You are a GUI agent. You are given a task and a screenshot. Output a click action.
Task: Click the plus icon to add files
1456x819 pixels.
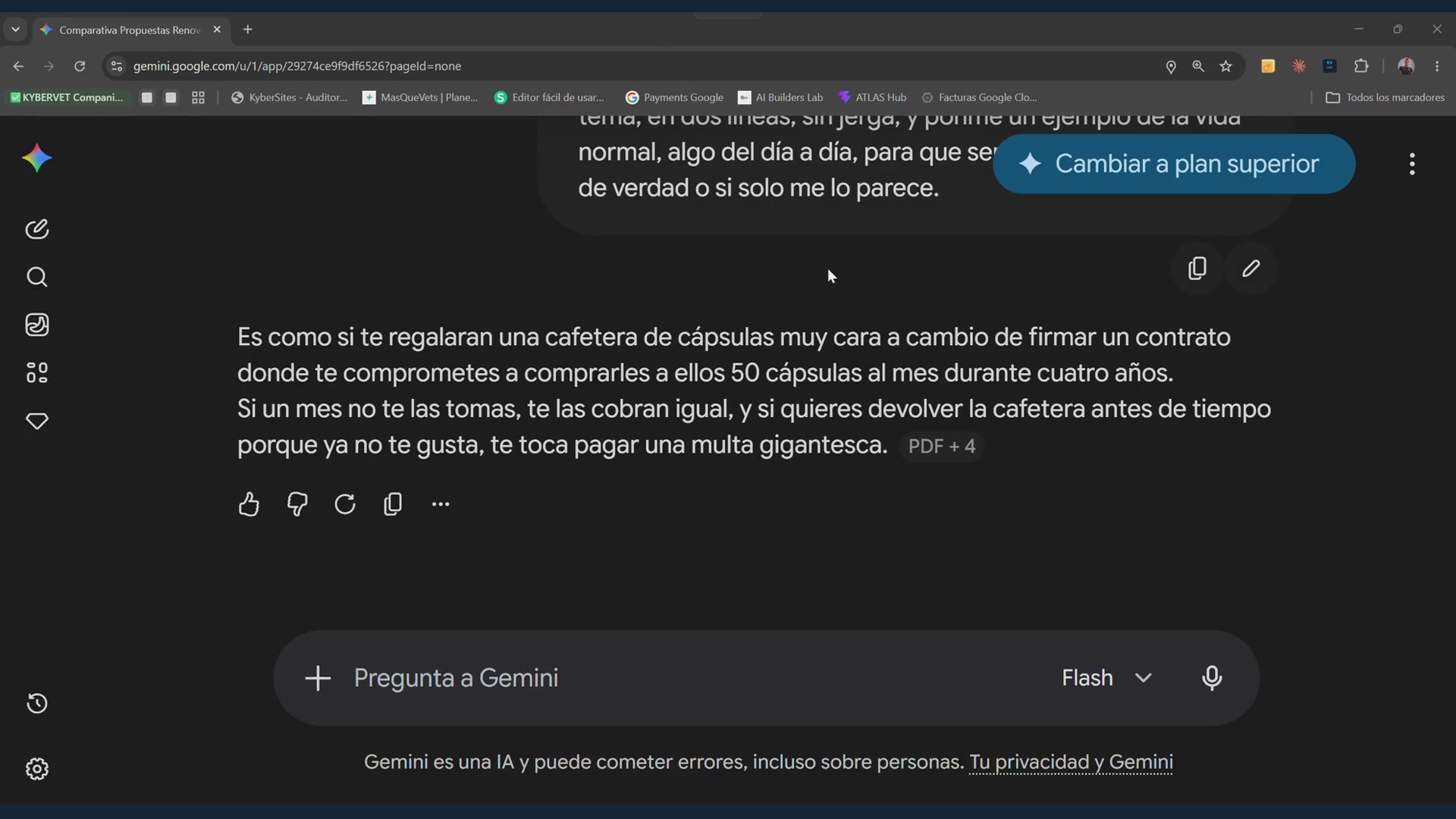[318, 678]
